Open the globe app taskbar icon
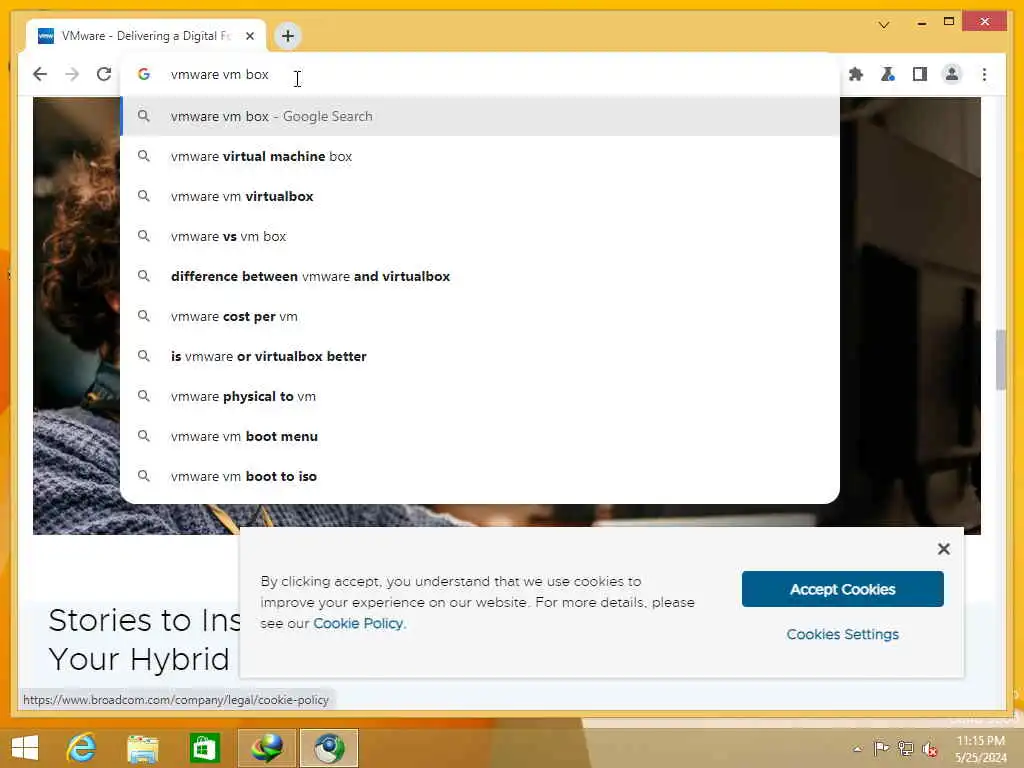 coord(266,748)
